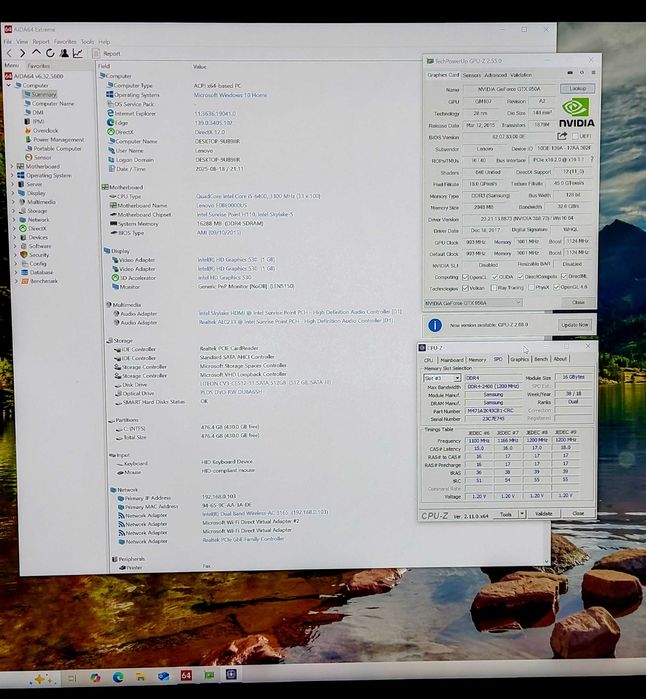Click the Close button in GPU-Z
646x699 pixels.
(578, 302)
